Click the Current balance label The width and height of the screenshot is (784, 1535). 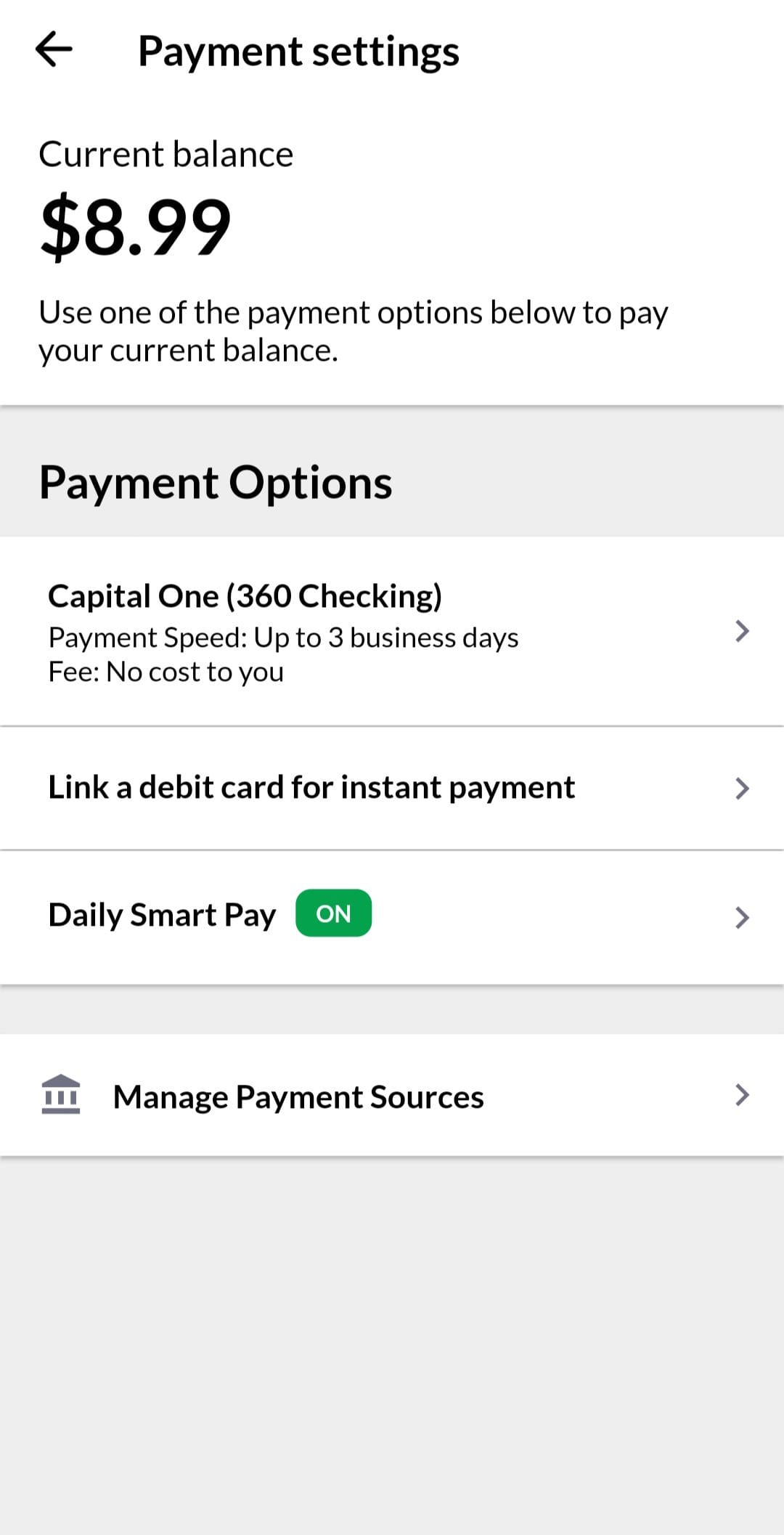click(166, 154)
